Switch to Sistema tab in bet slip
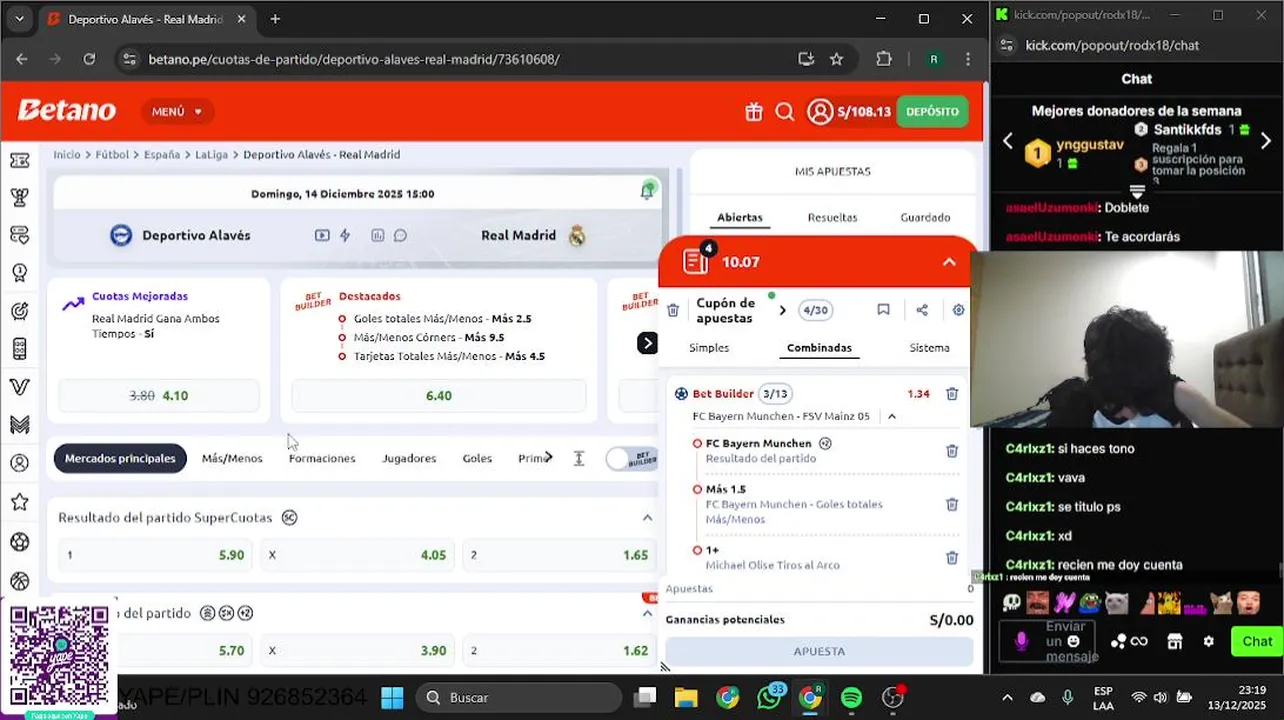Image resolution: width=1284 pixels, height=720 pixels. (929, 348)
